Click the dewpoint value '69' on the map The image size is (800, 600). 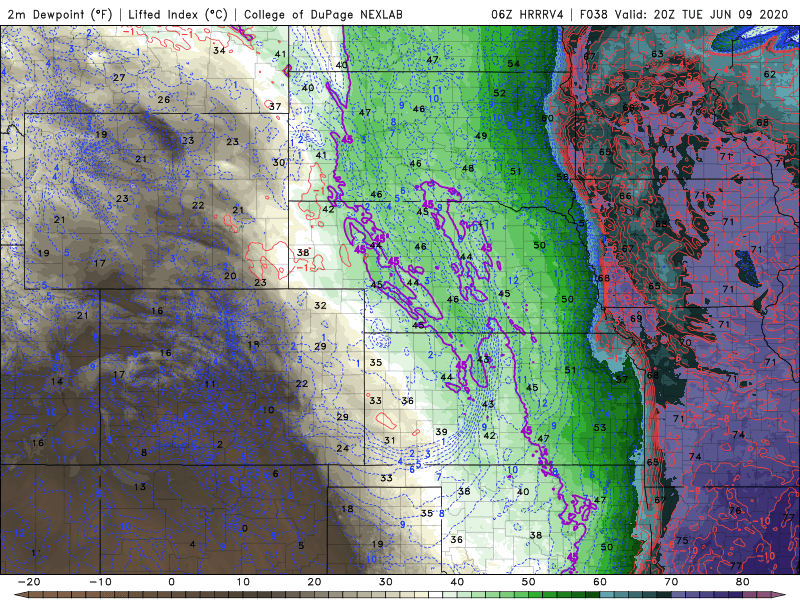[x=636, y=318]
